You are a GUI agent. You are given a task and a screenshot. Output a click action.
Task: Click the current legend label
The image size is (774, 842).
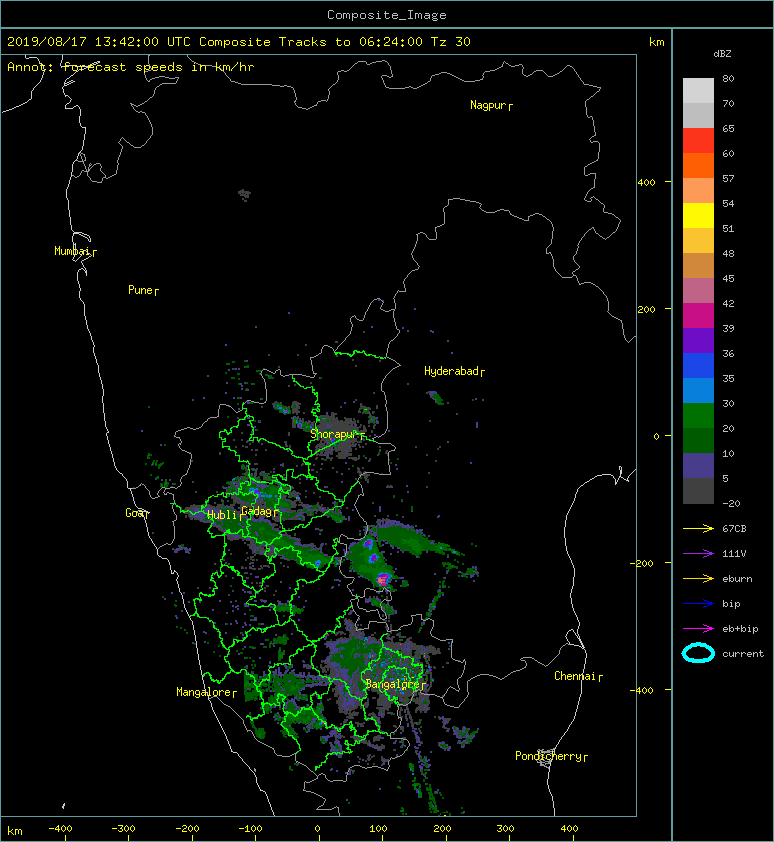(743, 654)
